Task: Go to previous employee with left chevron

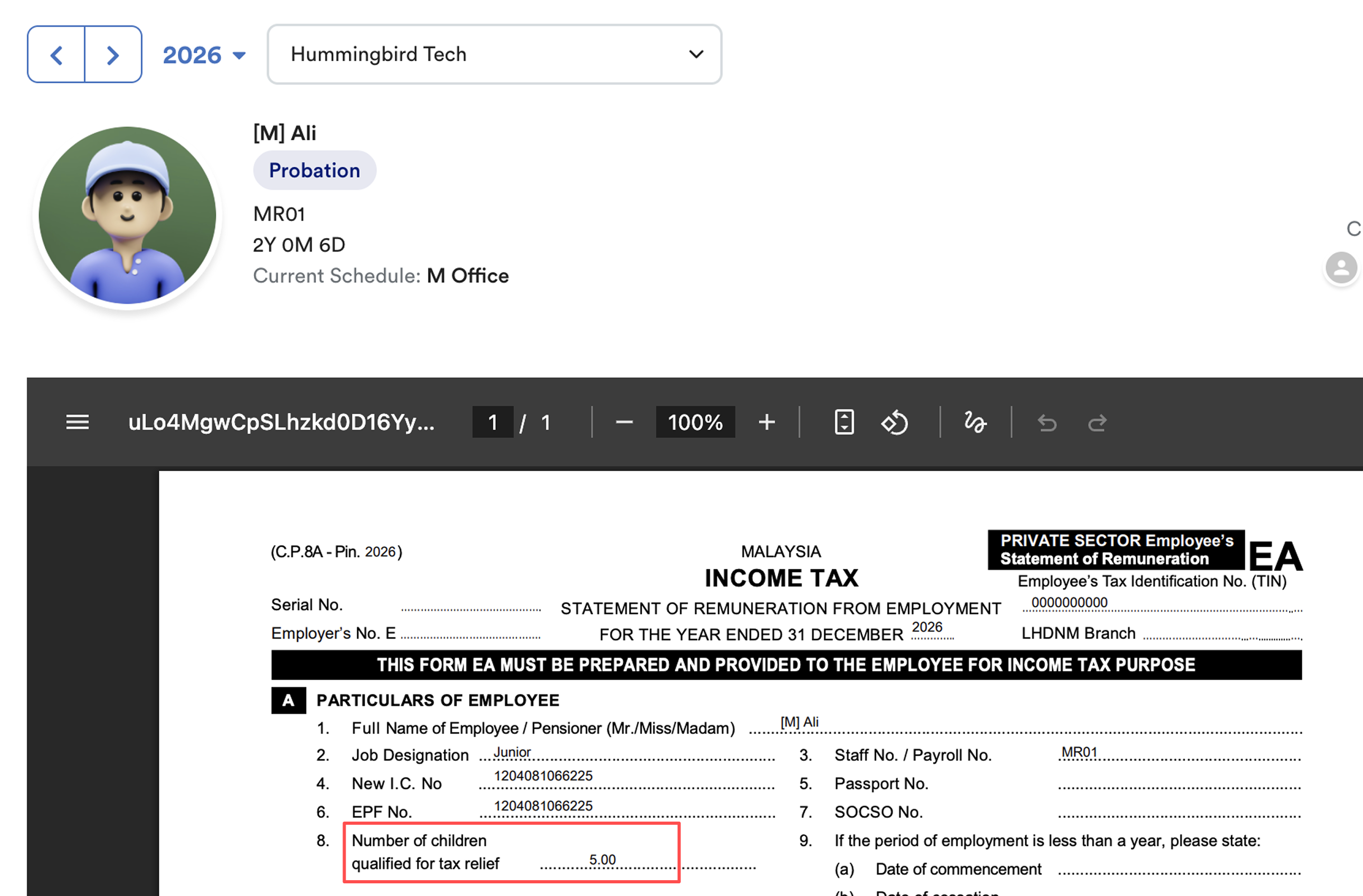Action: (x=56, y=55)
